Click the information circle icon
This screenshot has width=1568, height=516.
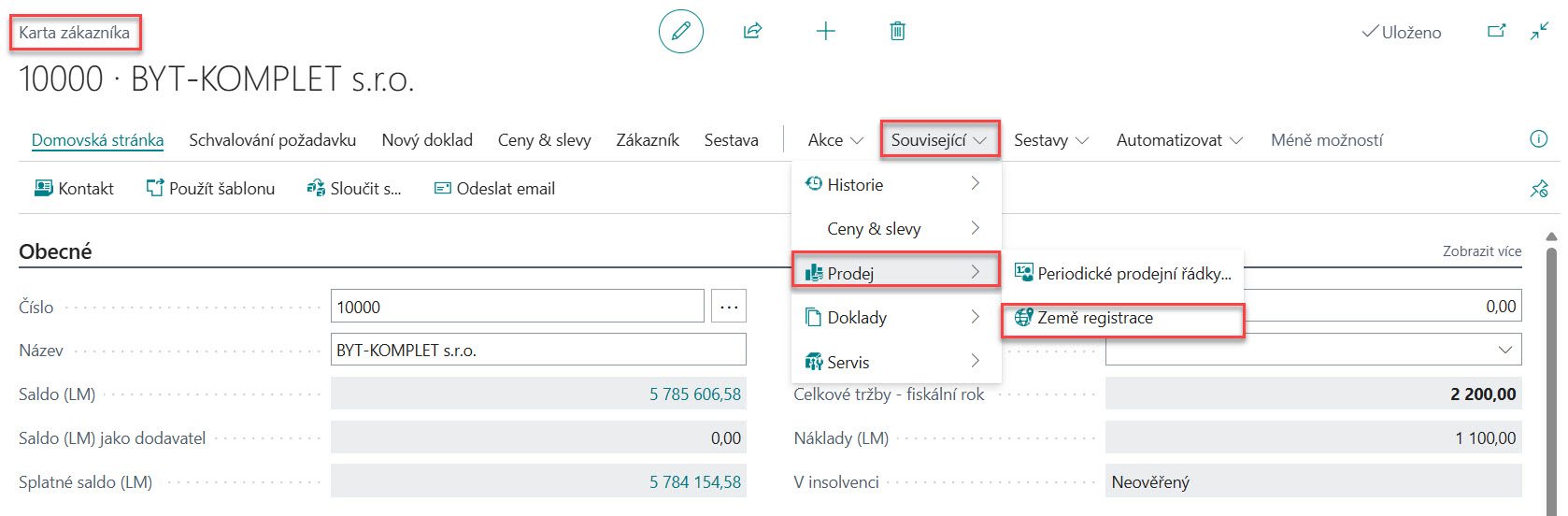(1538, 139)
